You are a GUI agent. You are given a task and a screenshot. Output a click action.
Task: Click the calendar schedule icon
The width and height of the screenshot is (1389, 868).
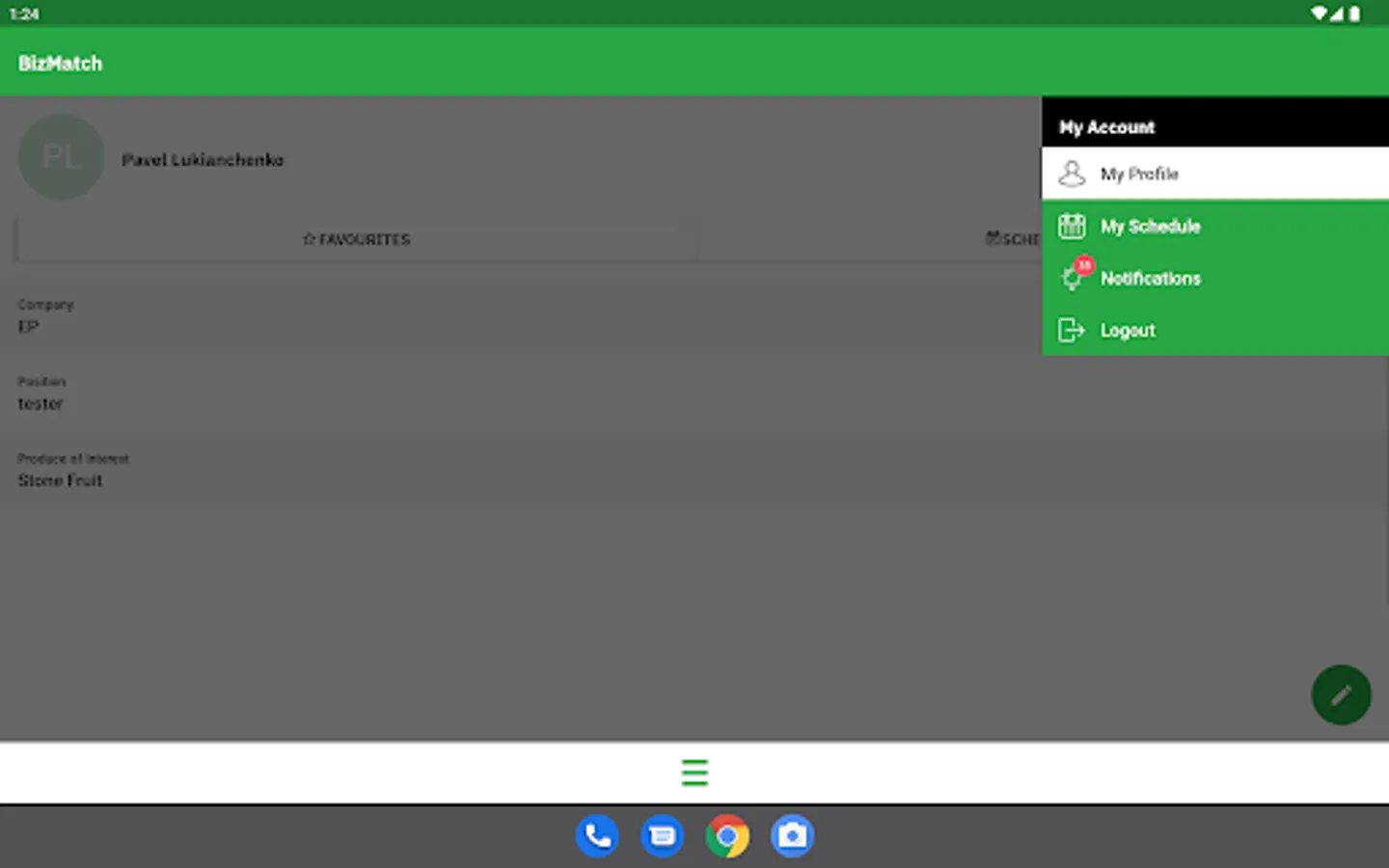(x=1072, y=226)
